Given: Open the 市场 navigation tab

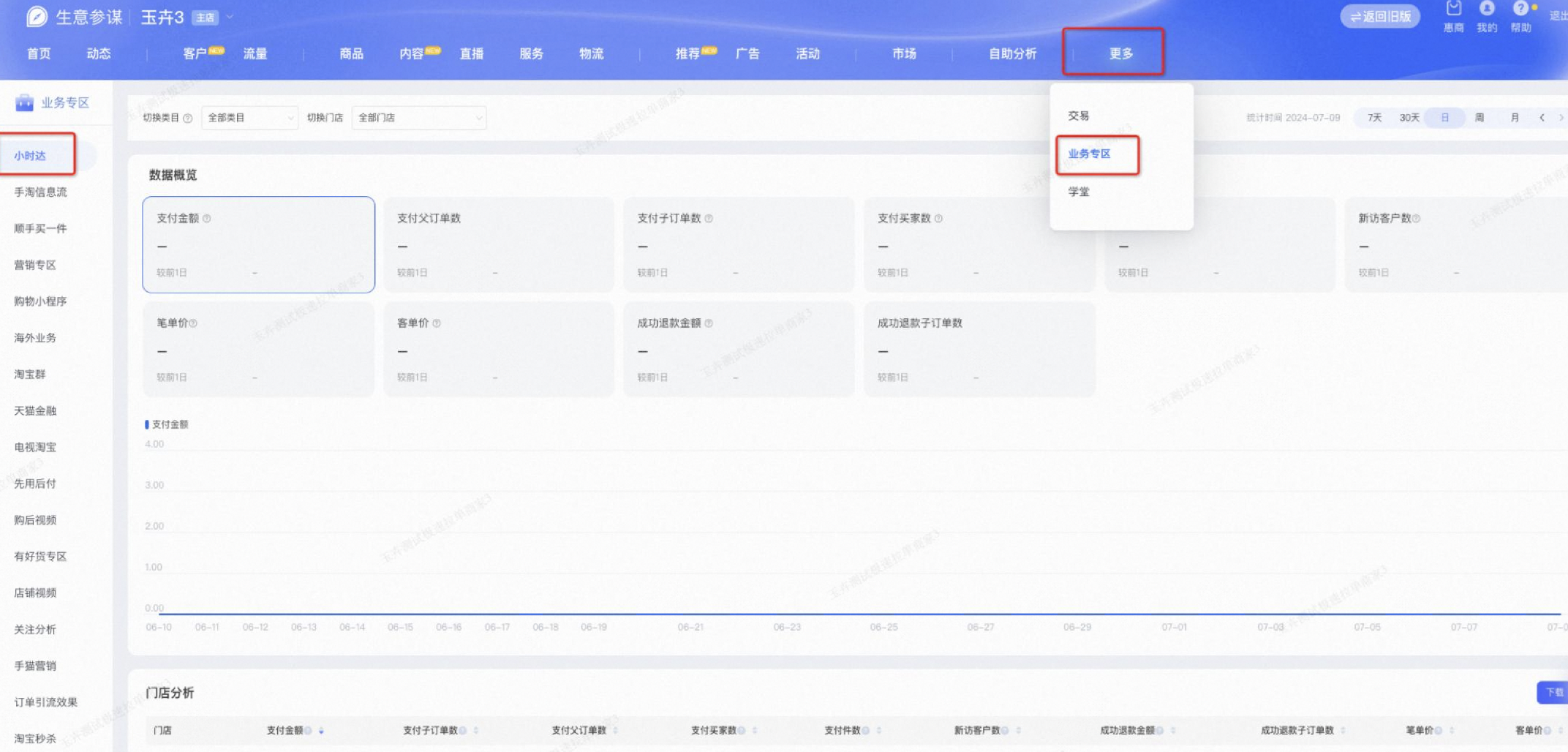Looking at the screenshot, I should coord(904,53).
